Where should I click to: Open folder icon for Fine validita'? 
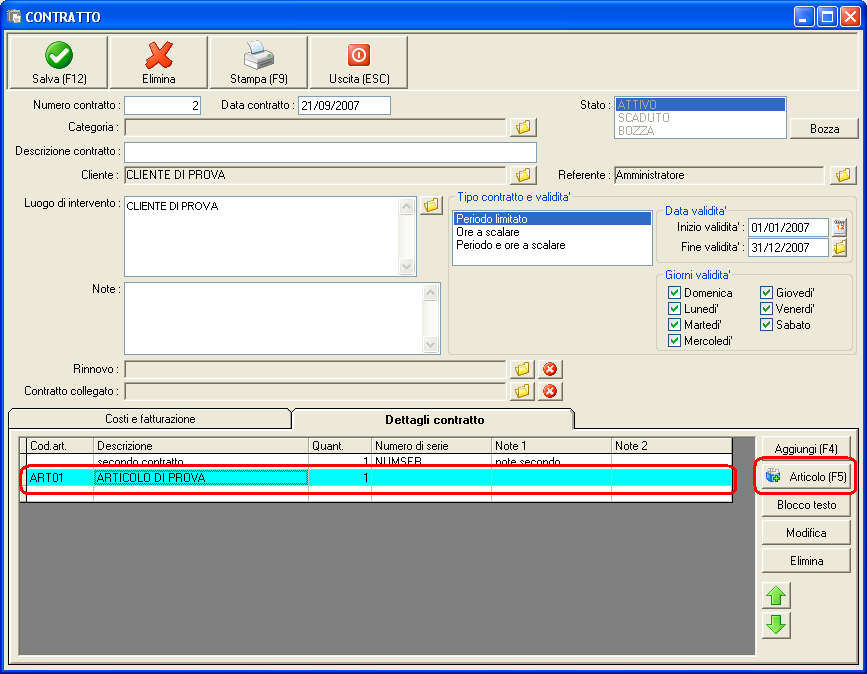coord(839,247)
